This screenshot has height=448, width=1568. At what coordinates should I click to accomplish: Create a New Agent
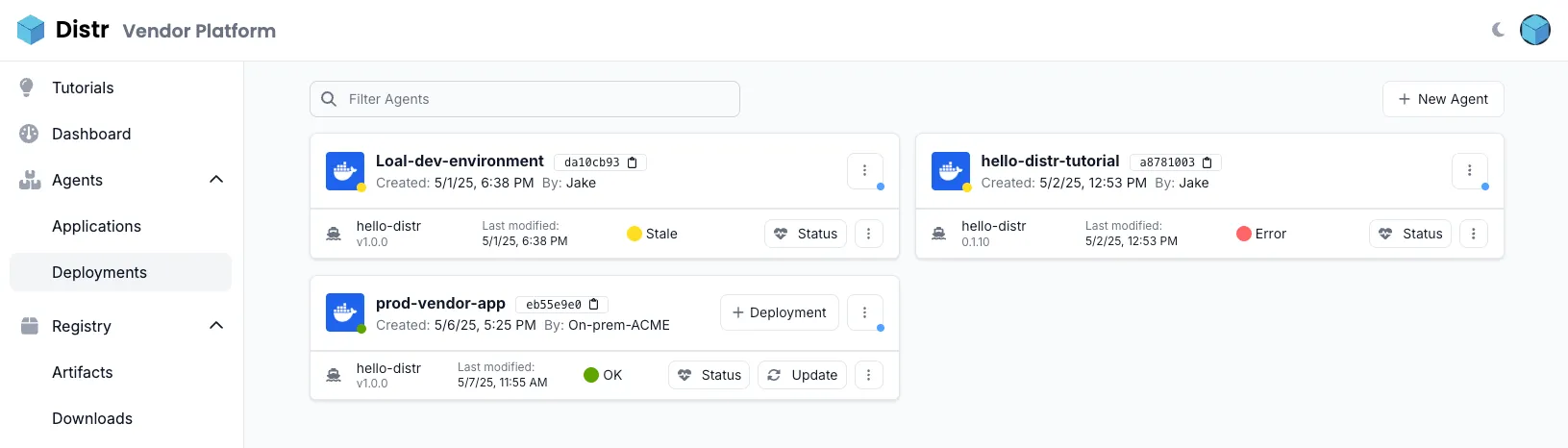point(1443,99)
